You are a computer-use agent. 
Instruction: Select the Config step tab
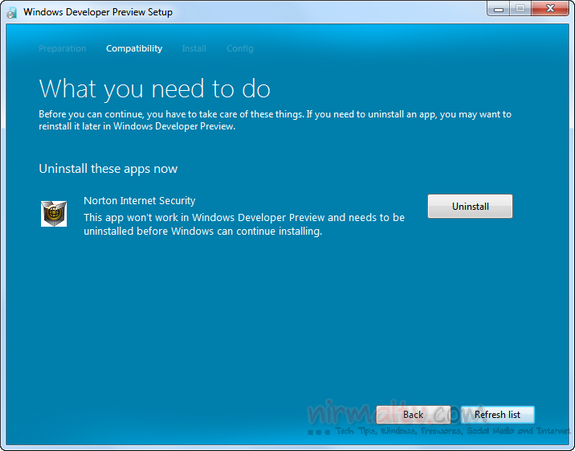240,49
